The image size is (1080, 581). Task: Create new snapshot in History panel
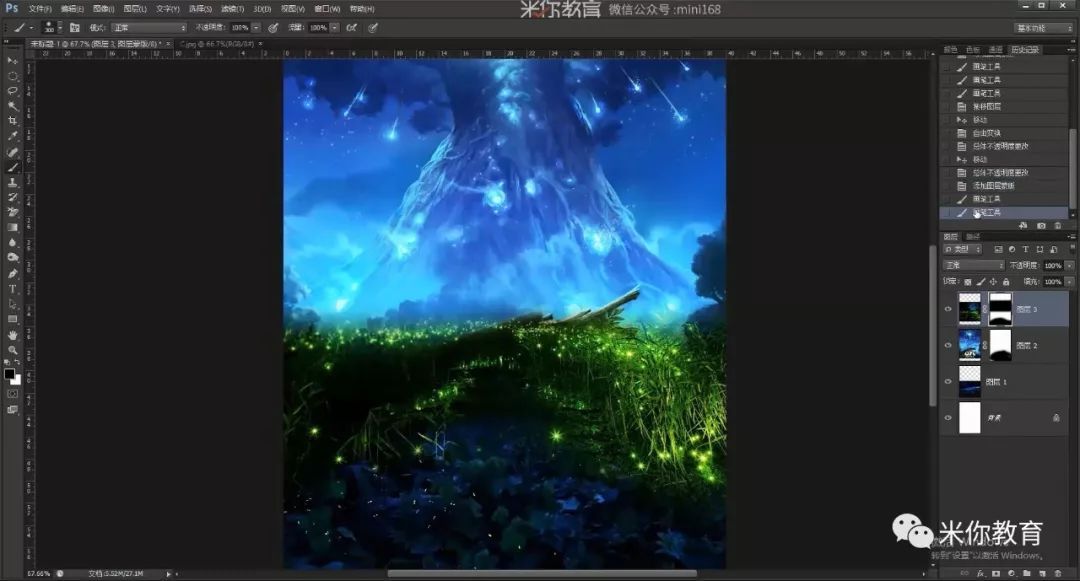pyautogui.click(x=1041, y=225)
